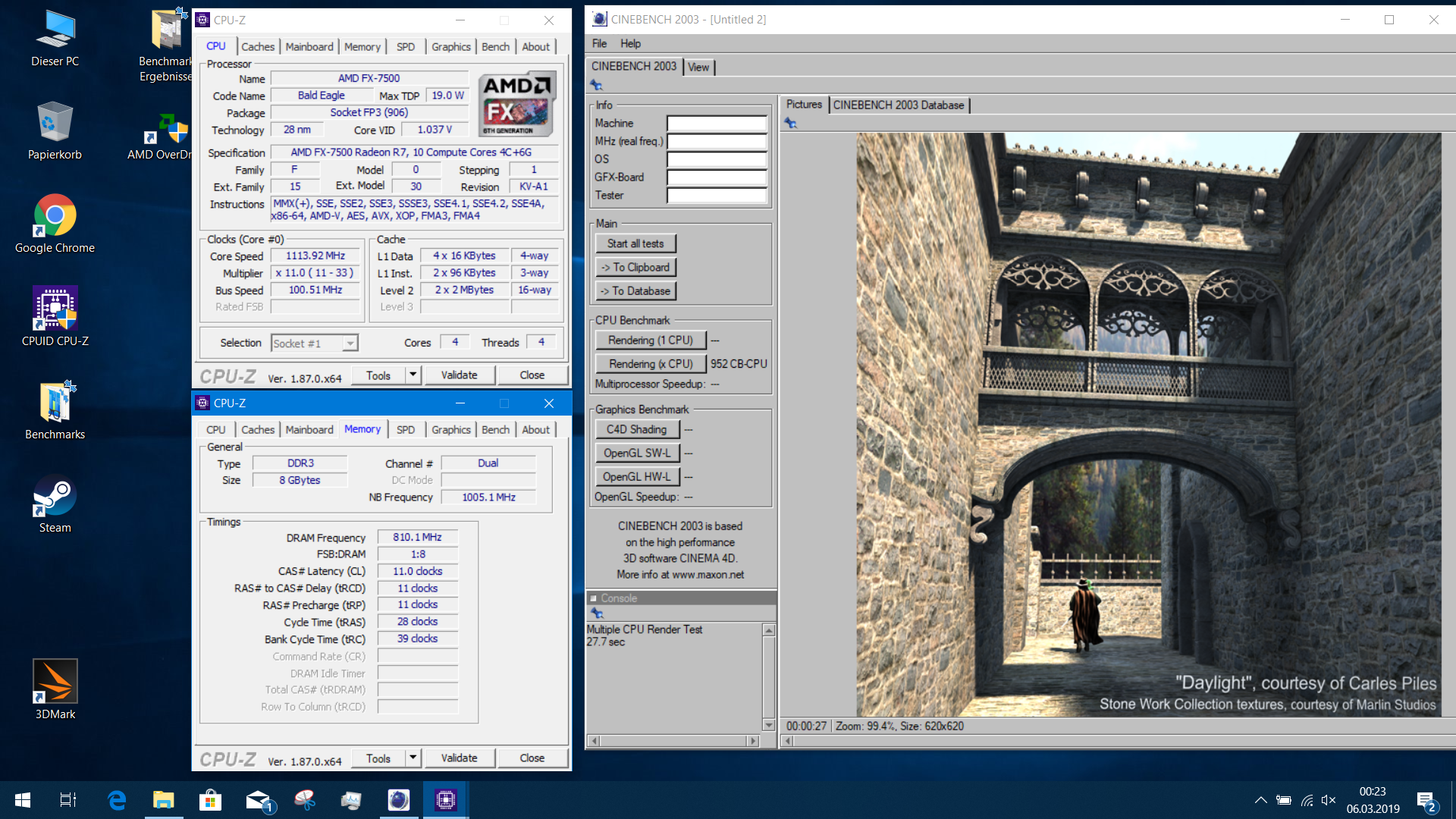Viewport: 1456px width, 819px height.
Task: Open Windows Start menu
Action: [23, 800]
